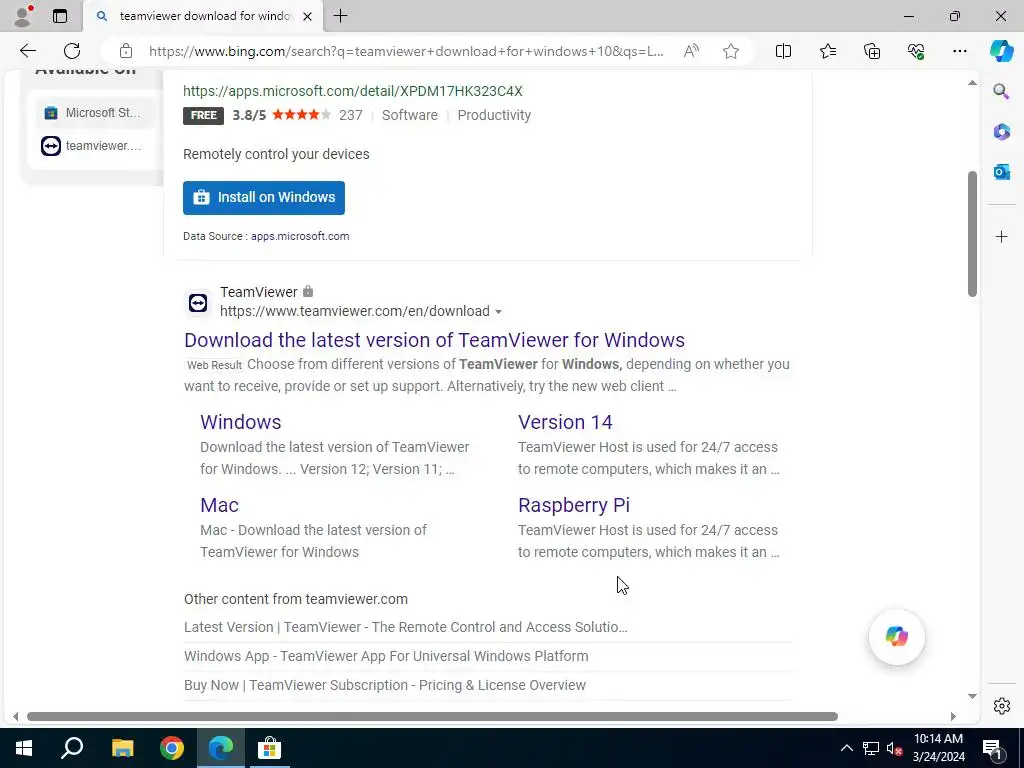Viewport: 1024px width, 768px height.
Task: Open the Raspberry Pi sublink
Action: tap(573, 505)
